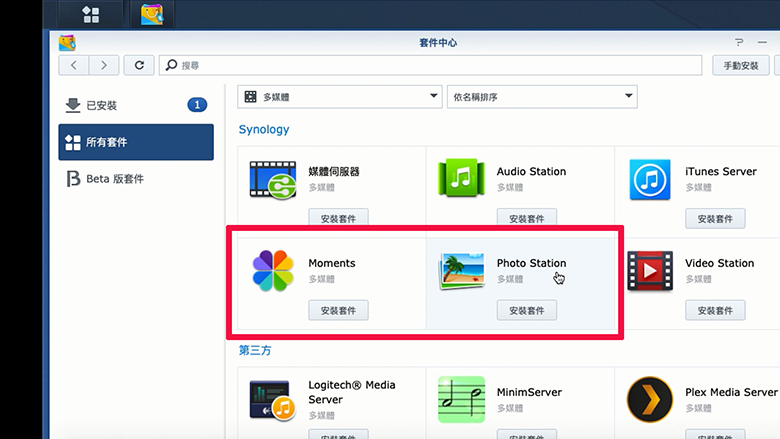The image size is (780, 439).
Task: Select the Package Center taskbar icon
Action: [152, 14]
